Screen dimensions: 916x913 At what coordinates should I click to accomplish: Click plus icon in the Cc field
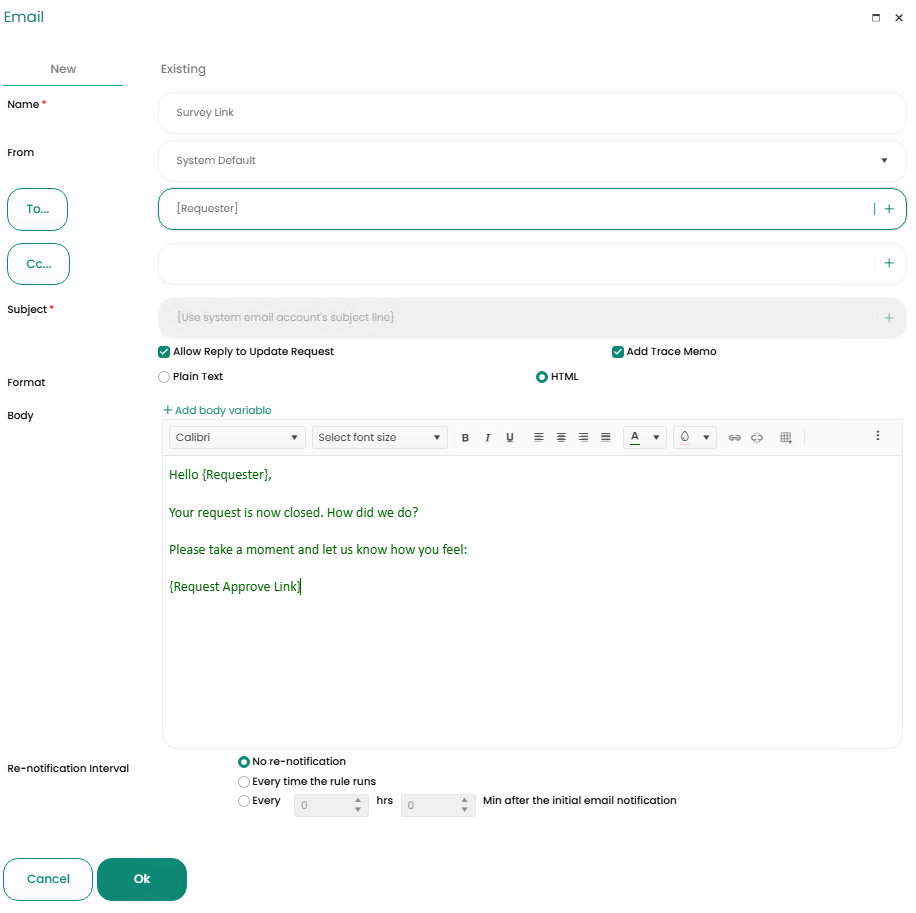tap(888, 263)
